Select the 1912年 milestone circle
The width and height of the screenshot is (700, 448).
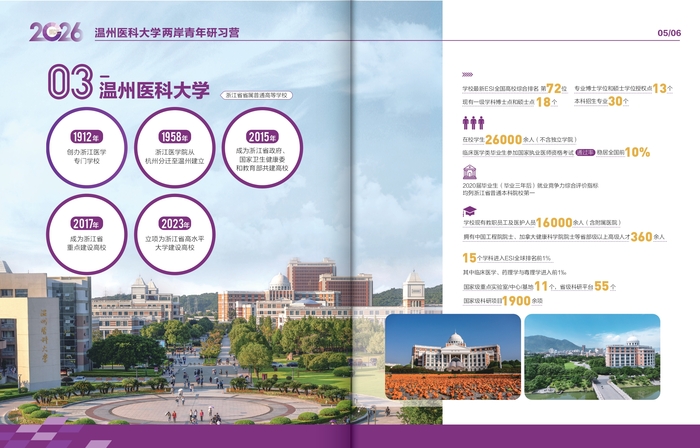pos(87,148)
